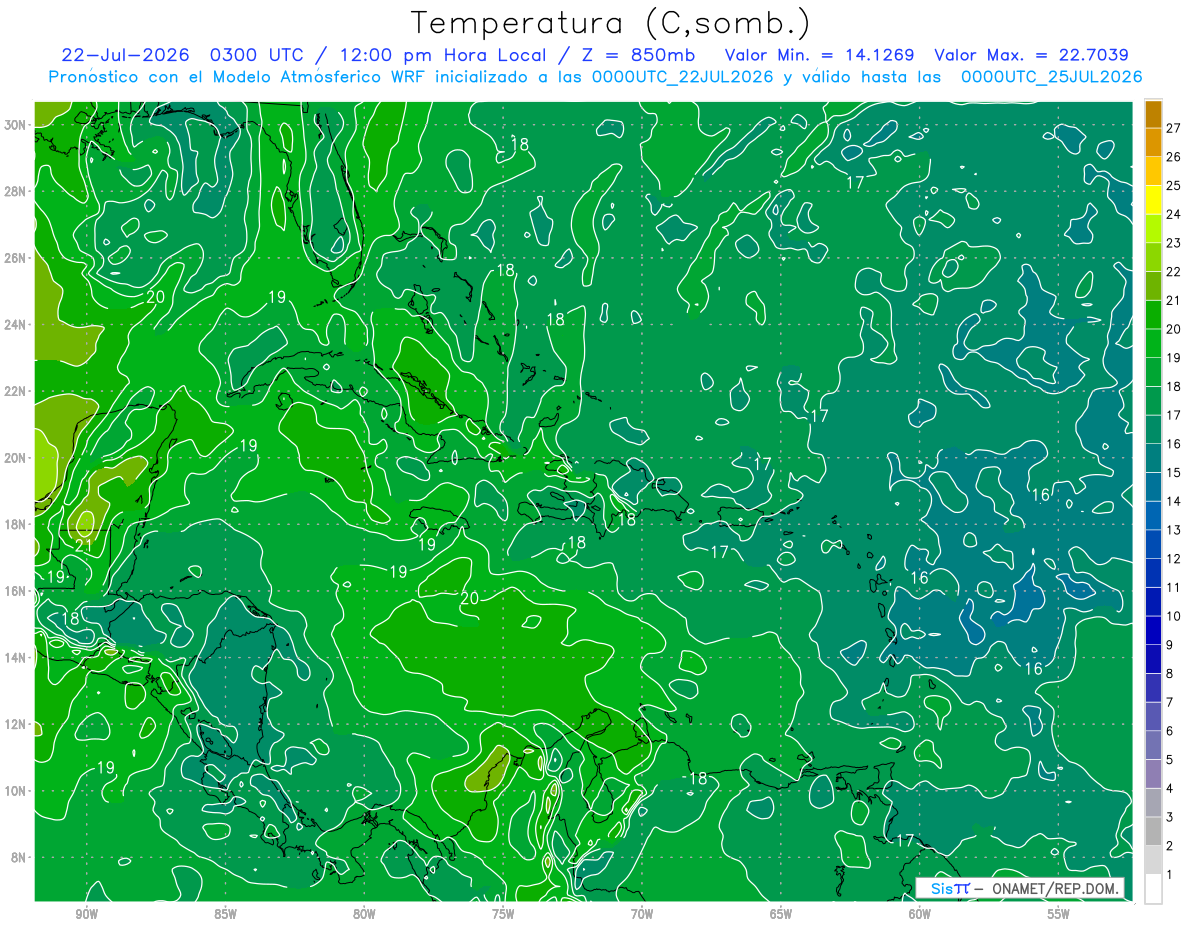Click the '24N' latitude label
Image resolution: width=1200 pixels, height=927 pixels.
(17, 325)
